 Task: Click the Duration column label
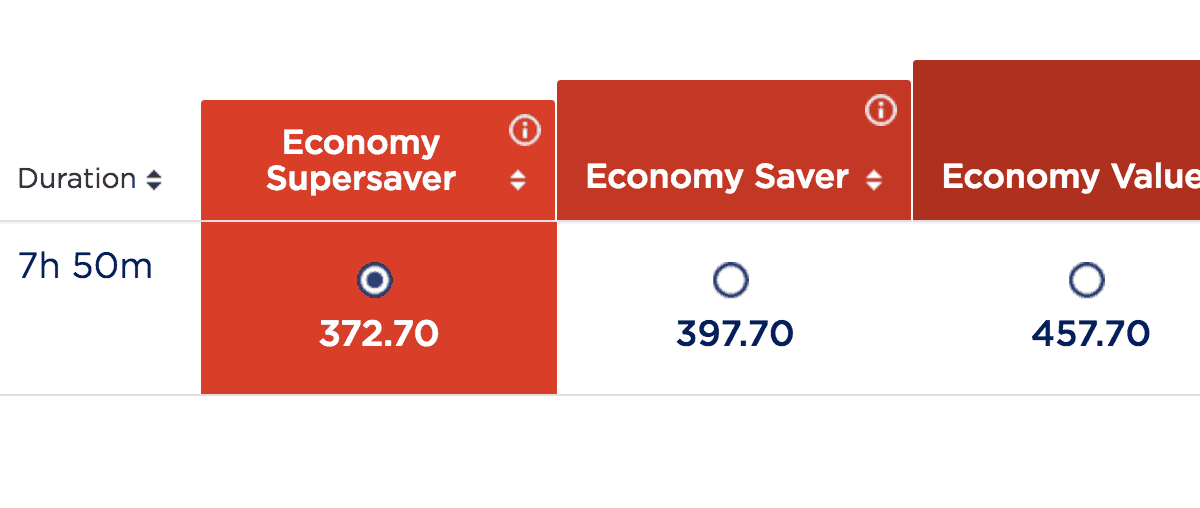(77, 179)
